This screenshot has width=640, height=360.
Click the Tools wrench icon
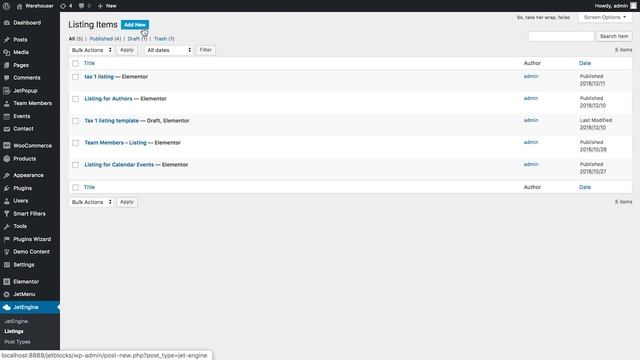(7, 226)
